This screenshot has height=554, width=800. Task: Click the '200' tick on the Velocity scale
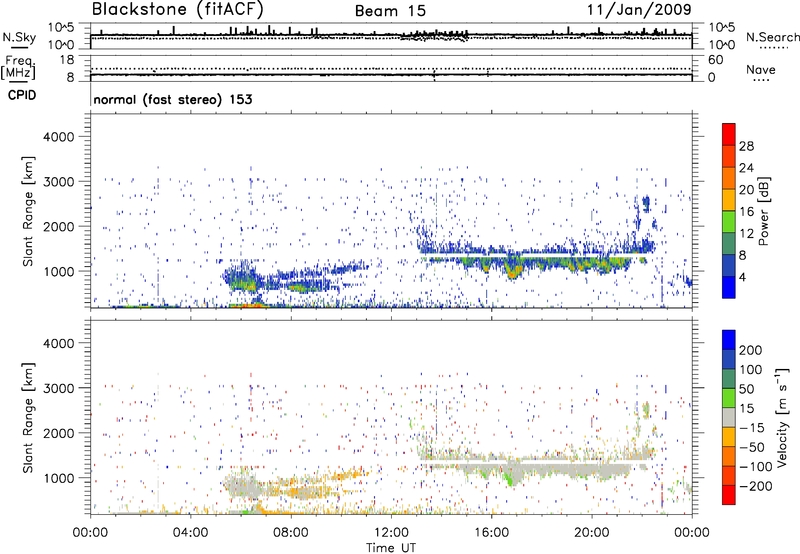pos(751,350)
